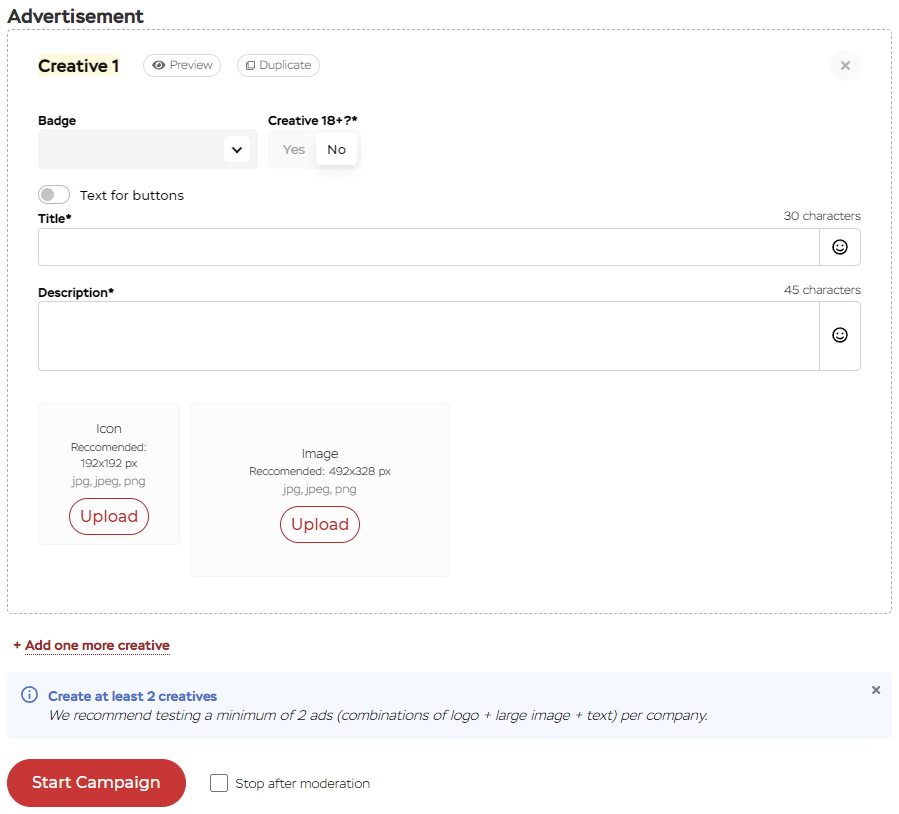This screenshot has width=899, height=814.
Task: Enable the 'Text for buttons' toggle
Action: click(54, 195)
